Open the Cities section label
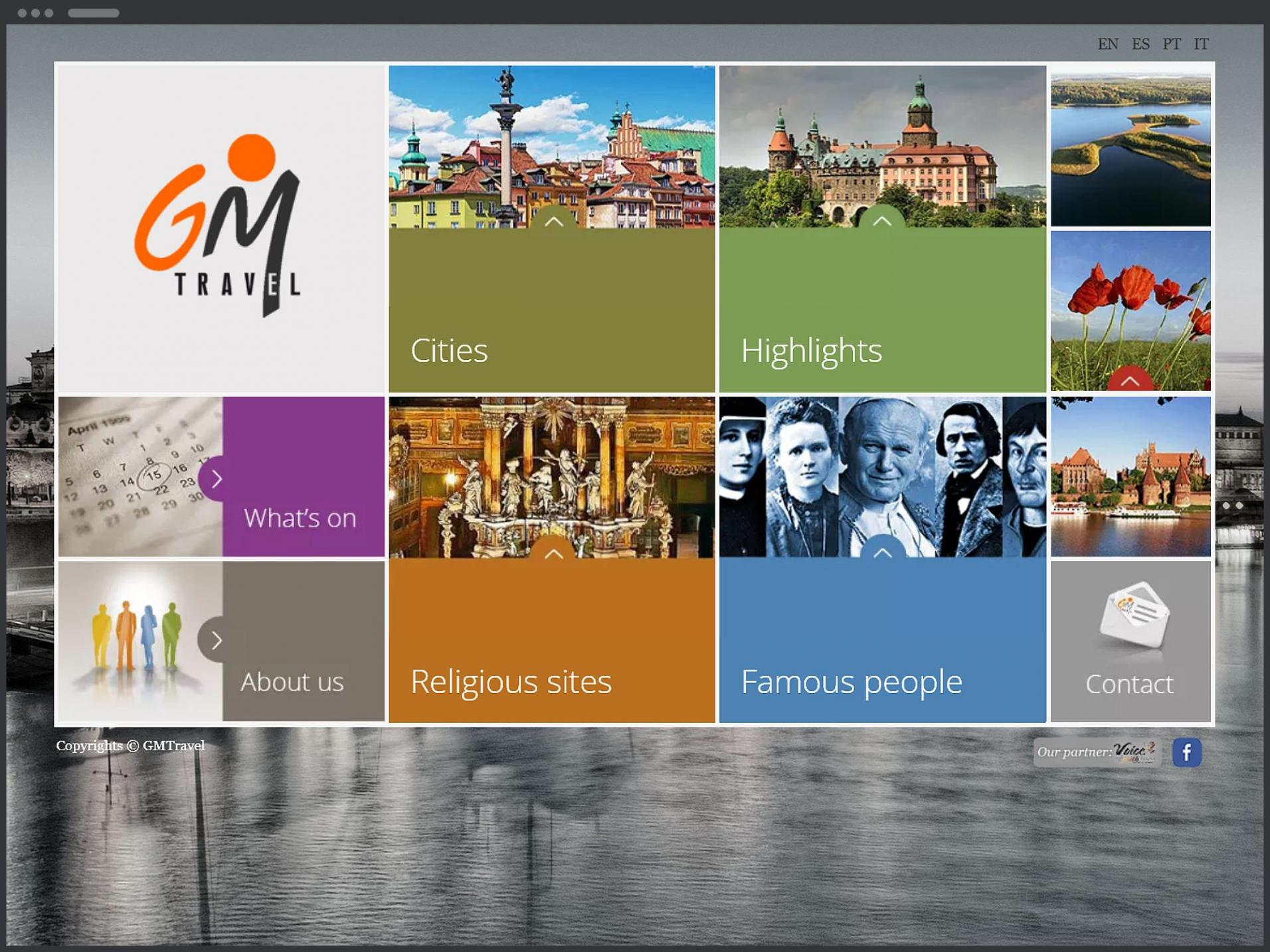This screenshot has width=1270, height=952. tap(449, 351)
